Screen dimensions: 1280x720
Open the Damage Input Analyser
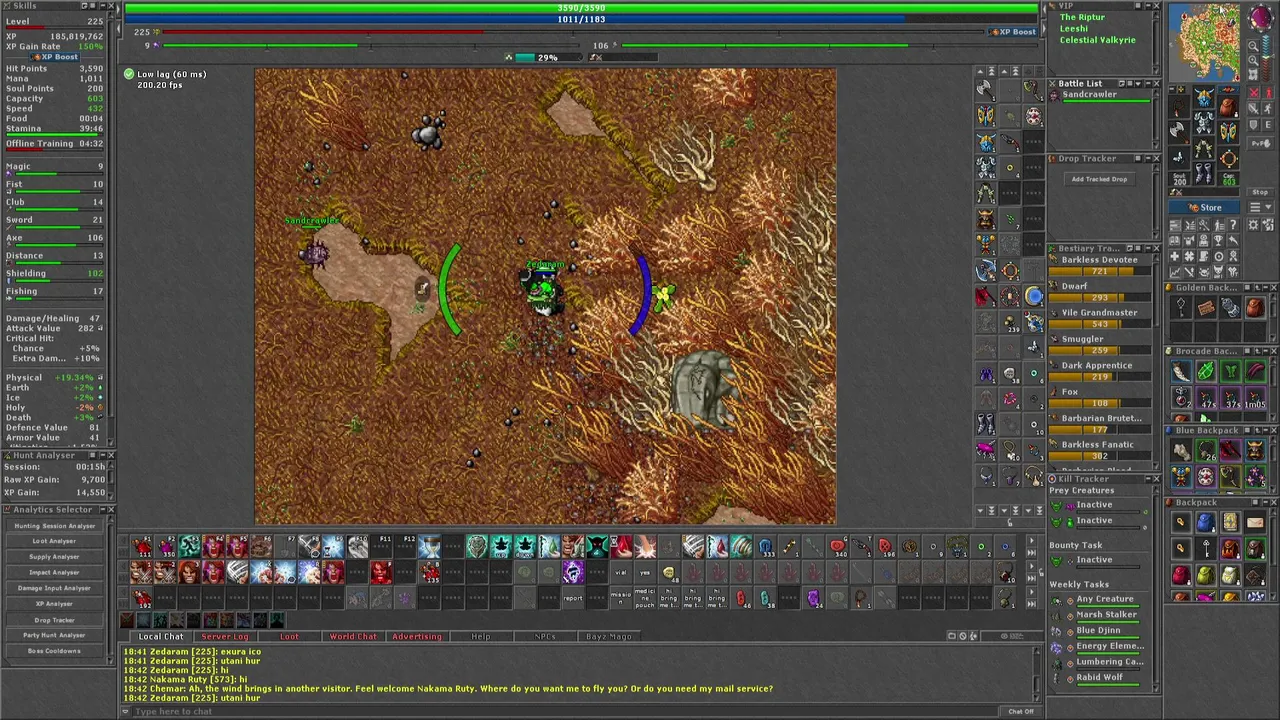click(54, 588)
